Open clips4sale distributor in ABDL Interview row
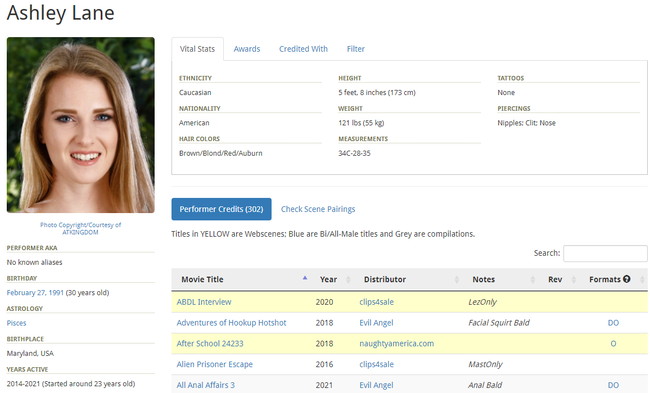This screenshot has width=650, height=393. pos(376,302)
